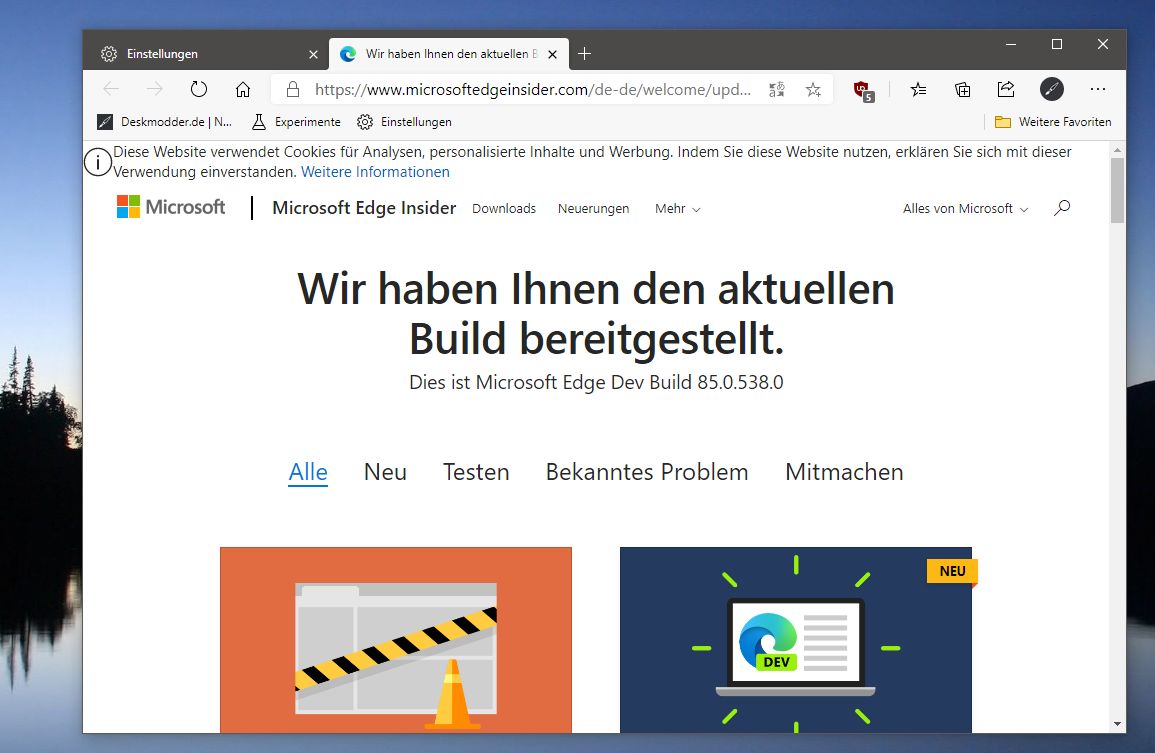Reload the page with the refresh icon
Screen dimensions: 1155x753
199,89
